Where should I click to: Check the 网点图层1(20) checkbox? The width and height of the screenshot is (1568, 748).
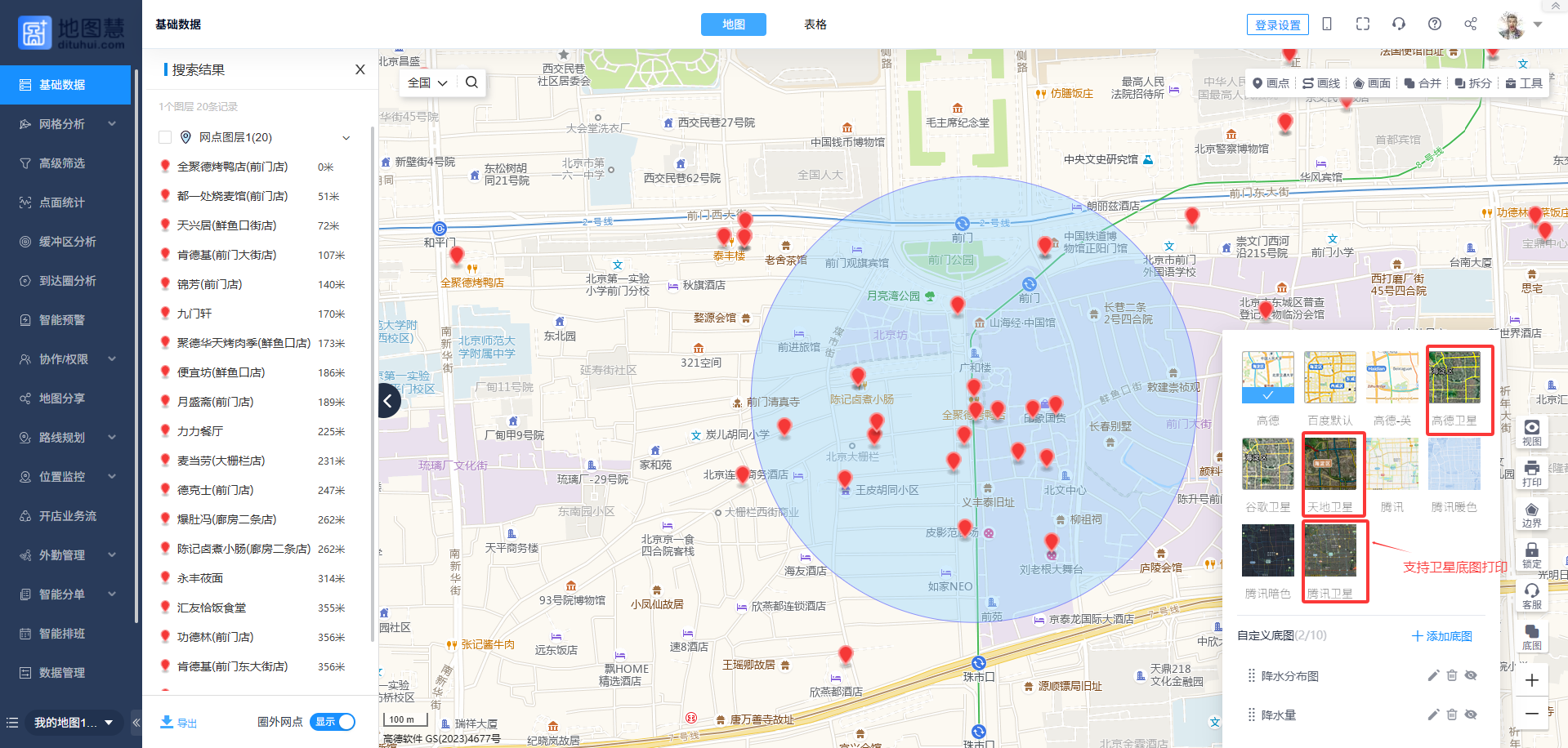tap(165, 137)
